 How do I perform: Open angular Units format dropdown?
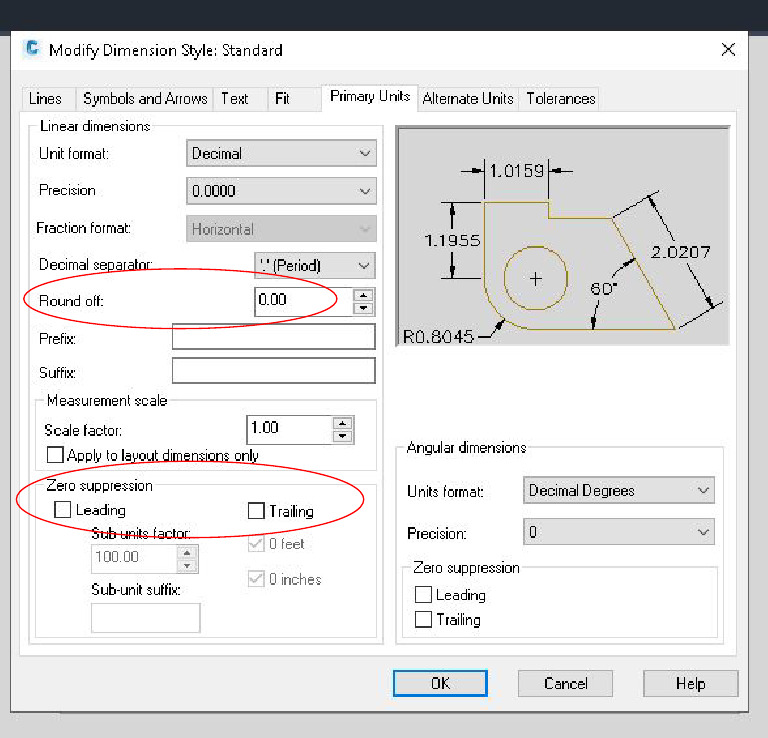tap(618, 491)
